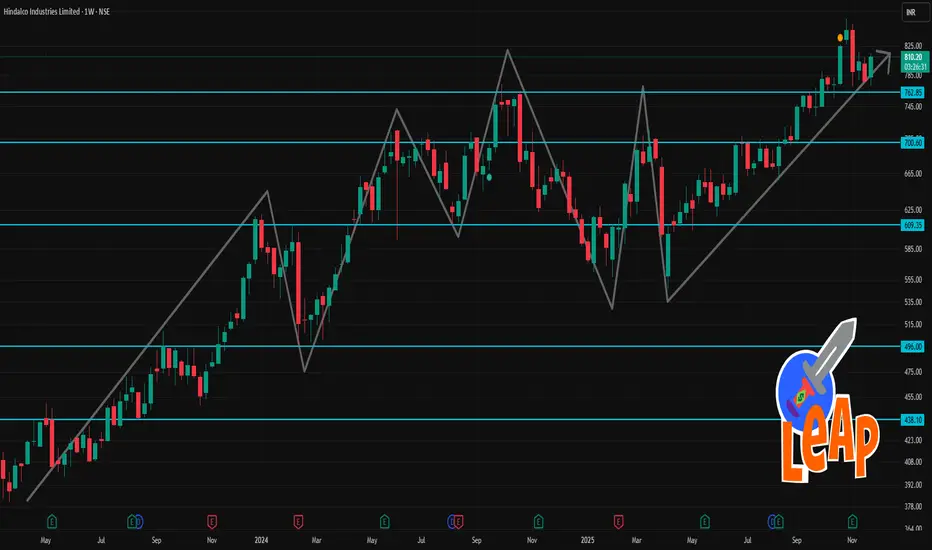Click the last Nov label on the time axis
This screenshot has width=932, height=550.
[x=852, y=540]
